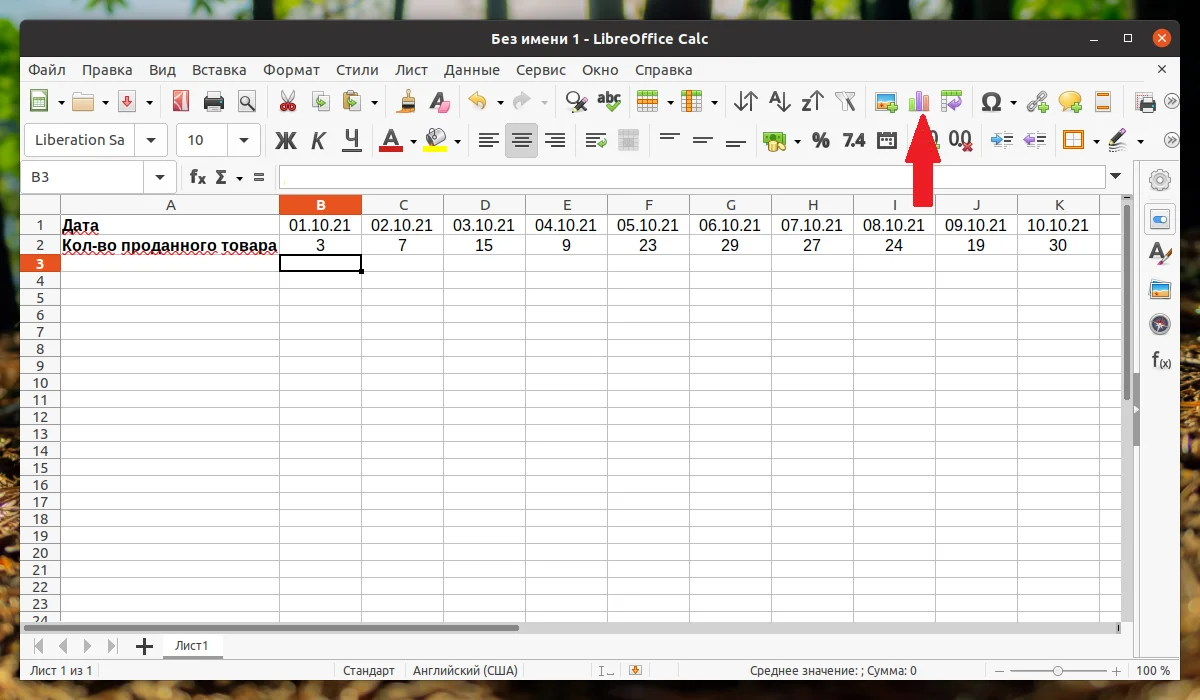The width and height of the screenshot is (1200, 700).
Task: Open the Functions sidebar panel
Action: (x=1159, y=360)
